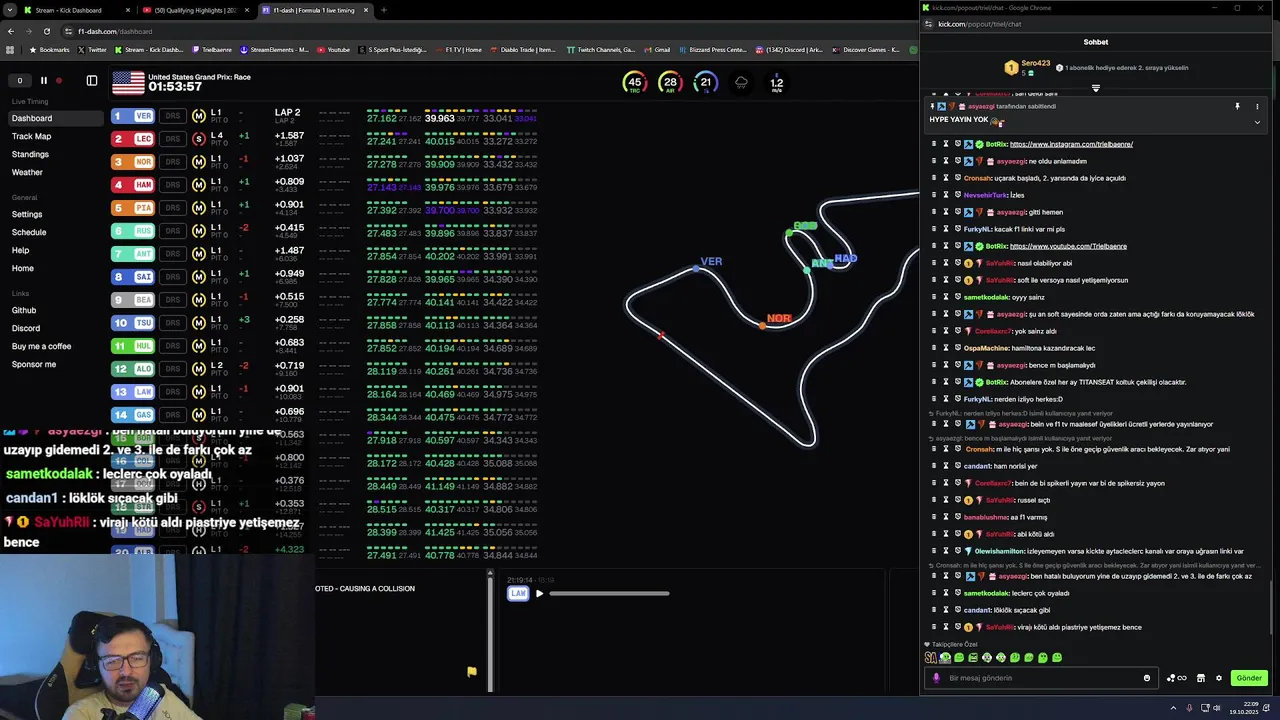
Task: Open the Github link
Action: click(24, 310)
